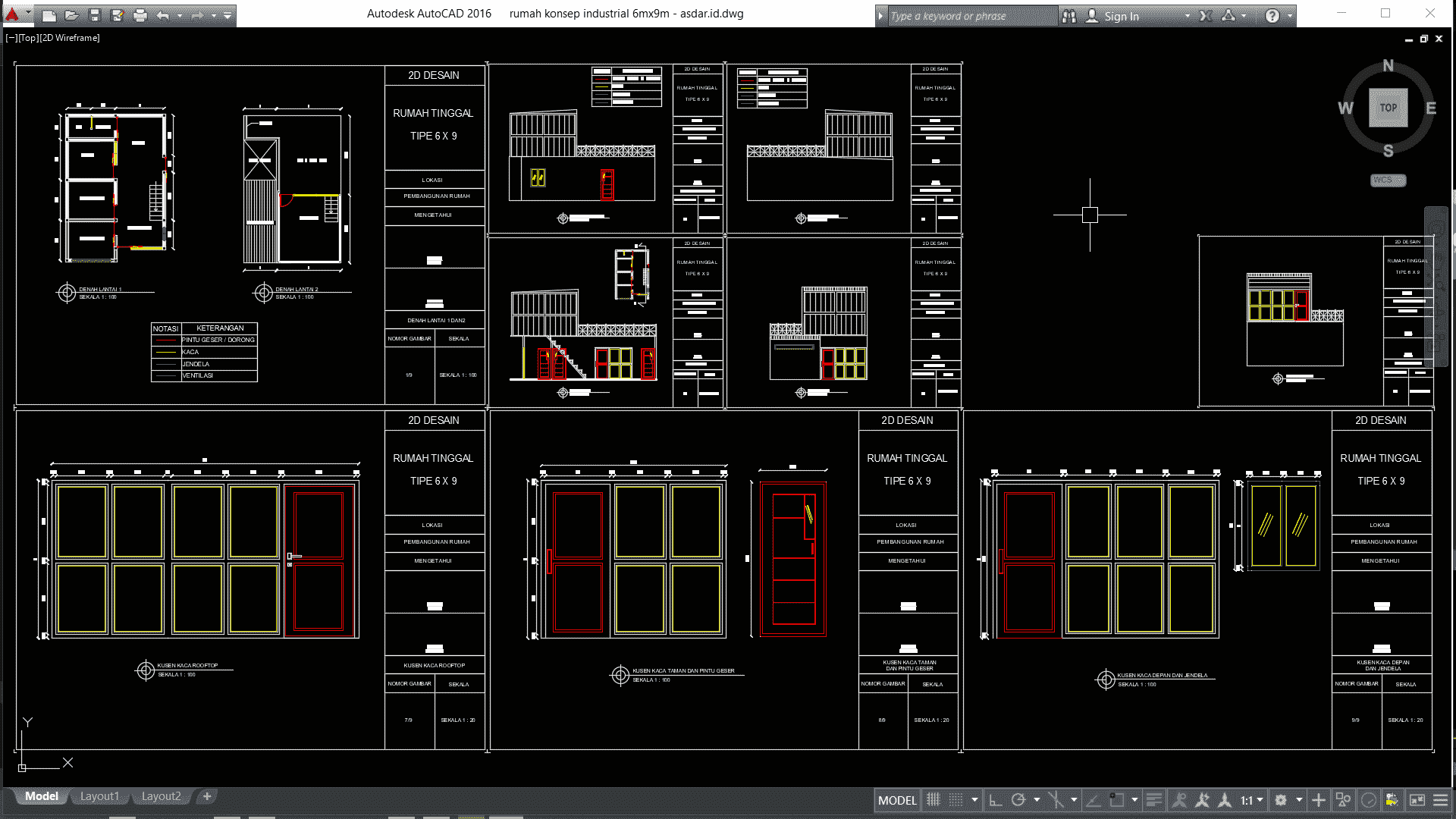The height and width of the screenshot is (819, 1456).
Task: Click the Undo arrow icon
Action: pyautogui.click(x=162, y=15)
